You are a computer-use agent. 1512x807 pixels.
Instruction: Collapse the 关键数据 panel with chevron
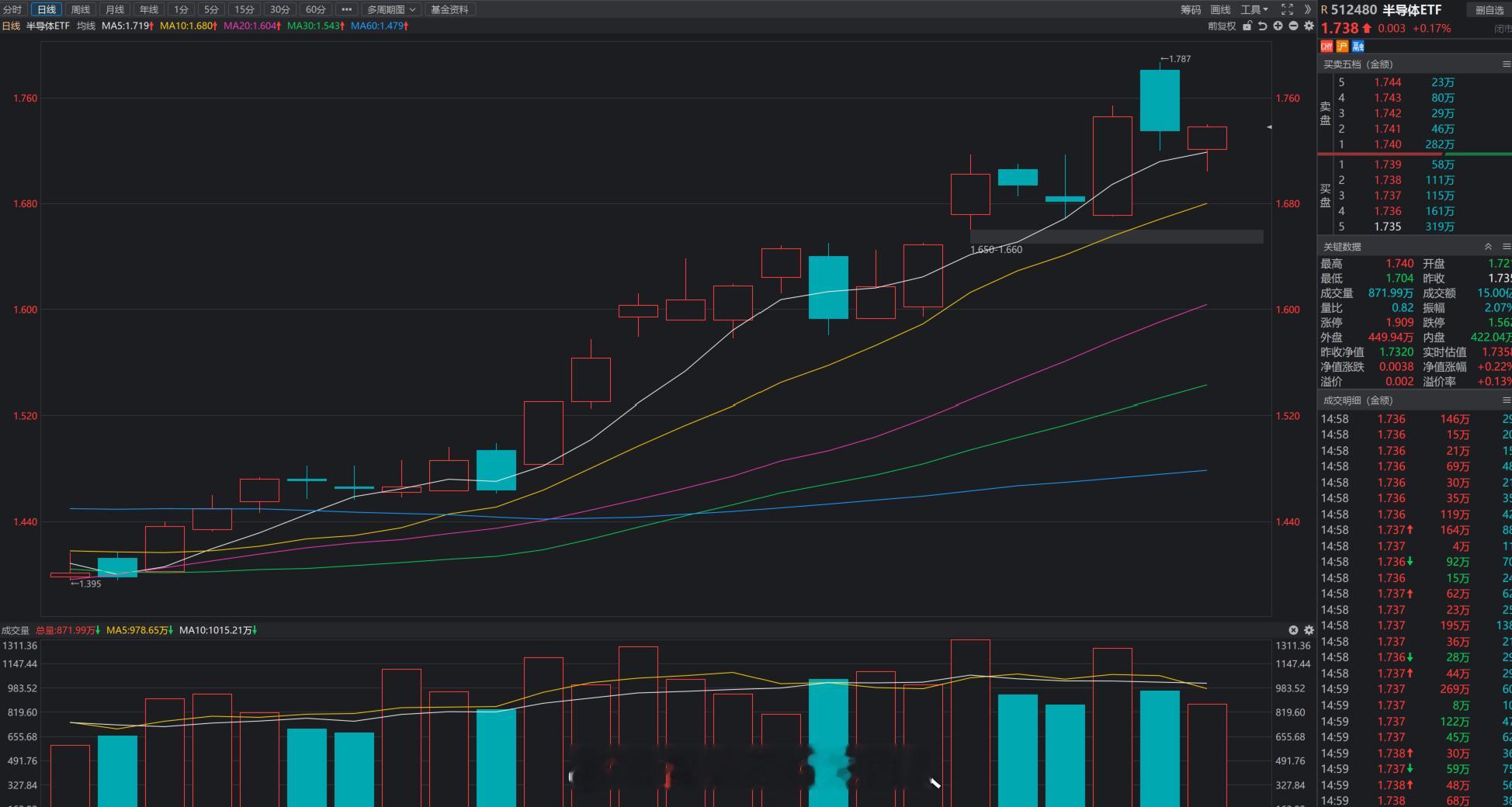[1488, 247]
